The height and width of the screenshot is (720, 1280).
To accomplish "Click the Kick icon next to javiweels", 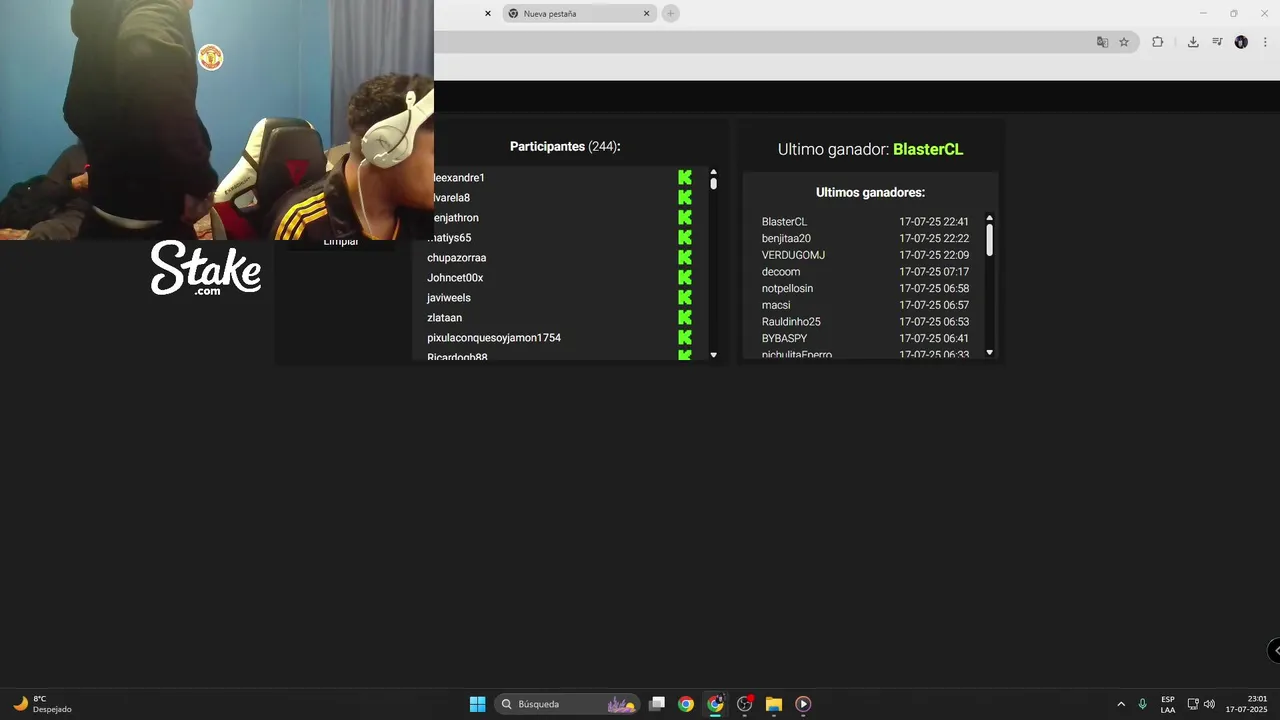I will click(685, 297).
